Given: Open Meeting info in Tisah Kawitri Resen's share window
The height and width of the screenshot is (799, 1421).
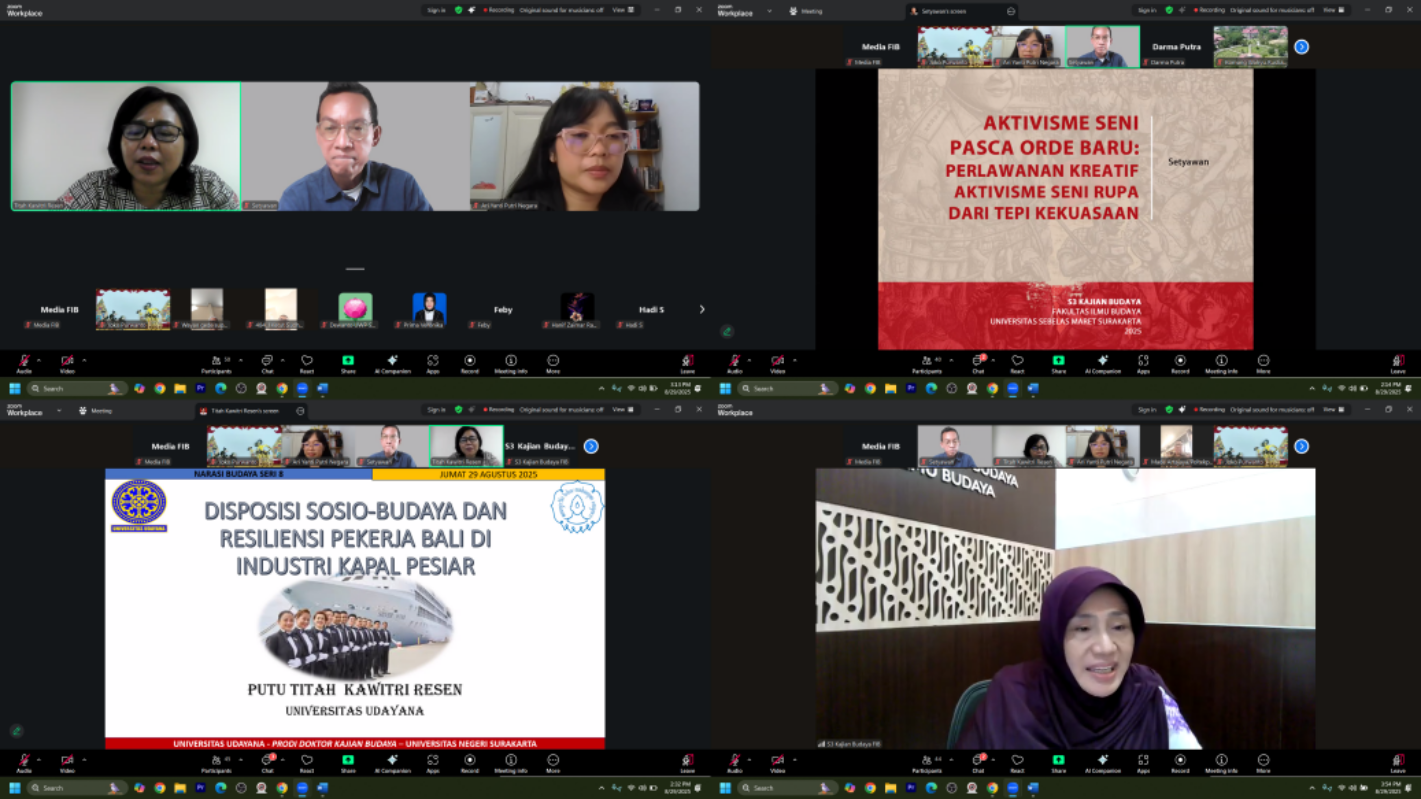Looking at the screenshot, I should [510, 764].
